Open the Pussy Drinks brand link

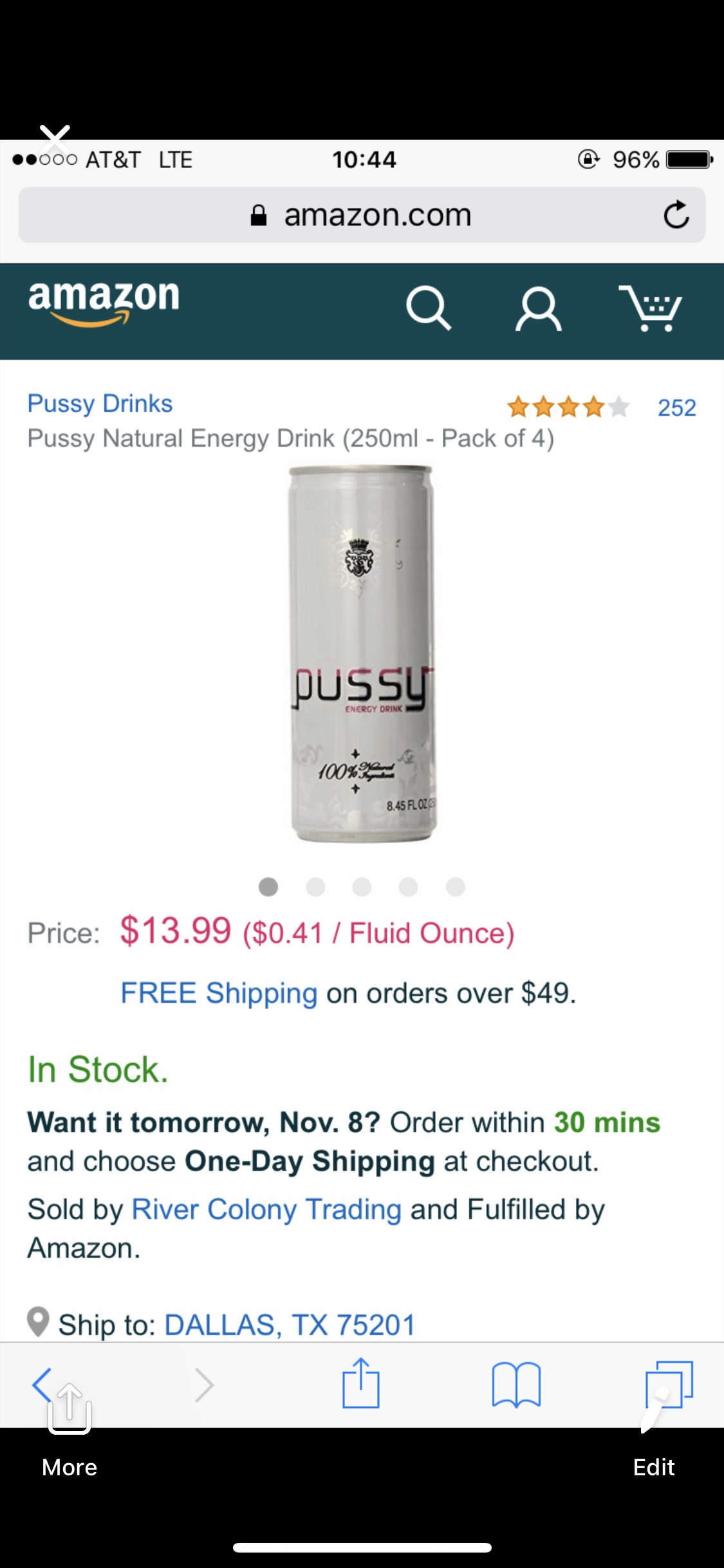pyautogui.click(x=100, y=404)
